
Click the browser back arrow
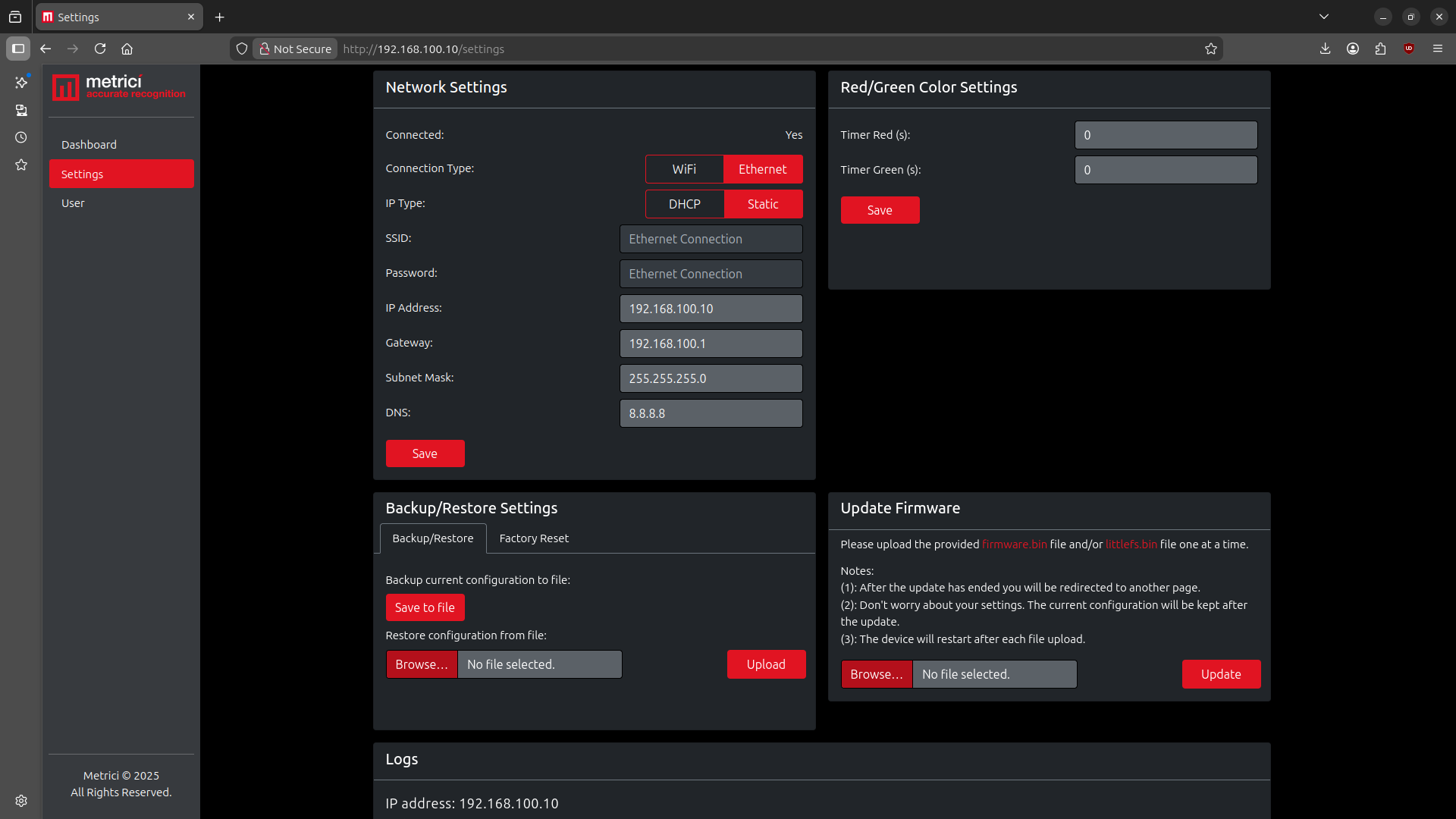click(45, 49)
